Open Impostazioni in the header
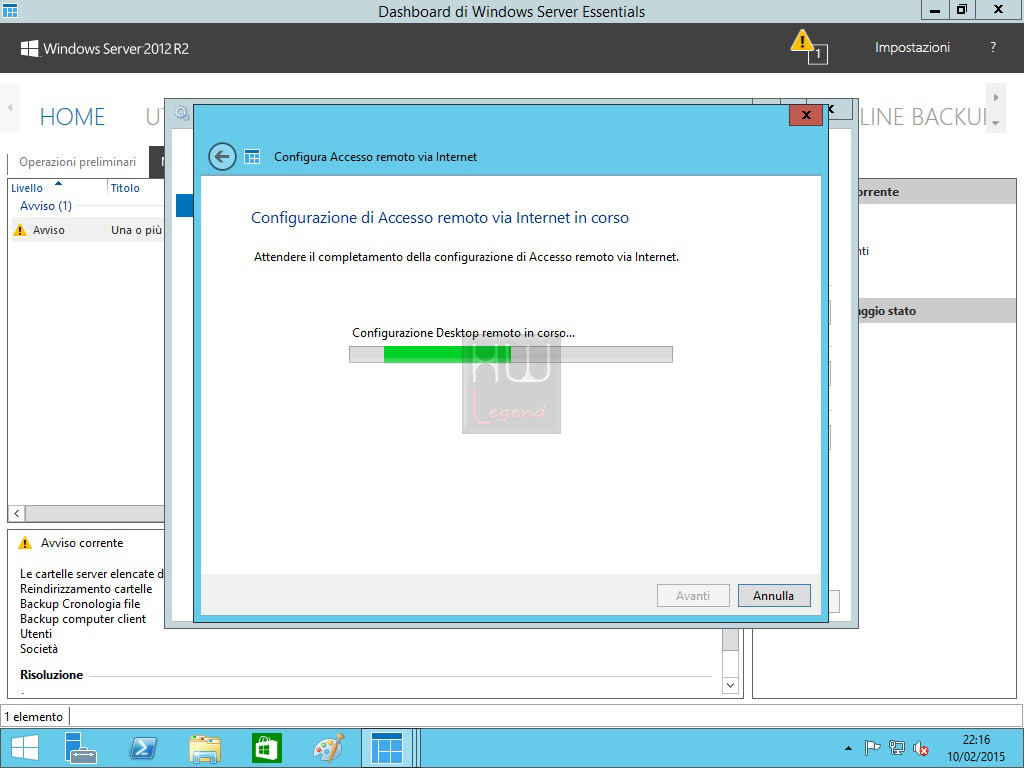Screen dimensions: 1024x768 912,47
